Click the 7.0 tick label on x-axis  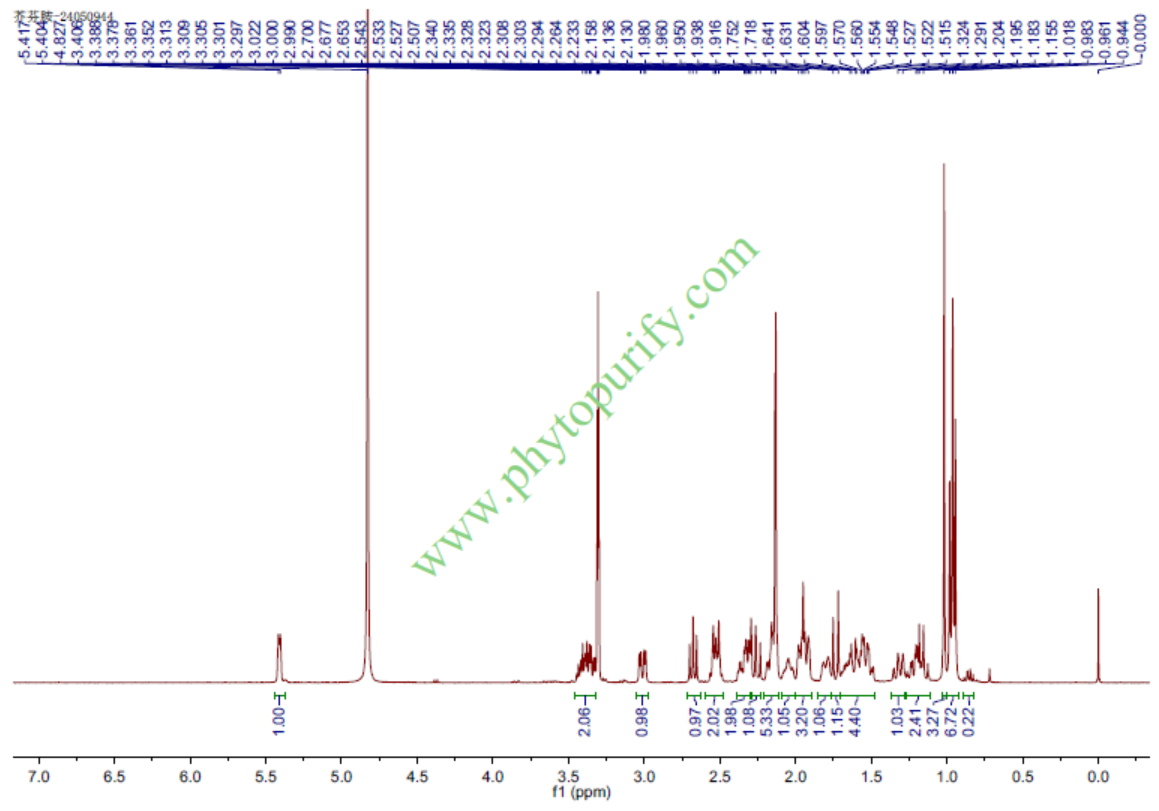(x=39, y=776)
